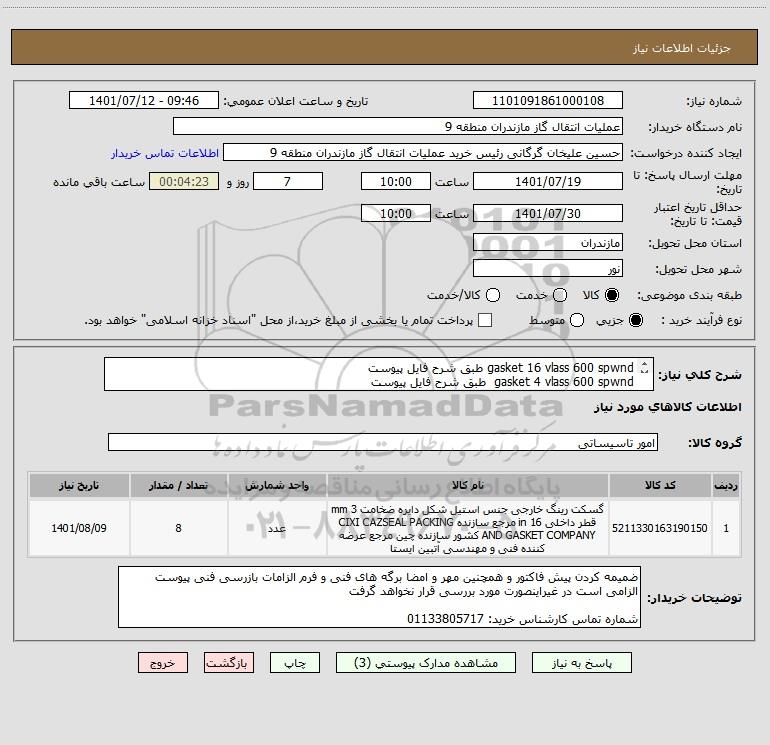This screenshot has height=745, width=770.
Task: Click the gasket ring product name cell
Action: coord(468,528)
